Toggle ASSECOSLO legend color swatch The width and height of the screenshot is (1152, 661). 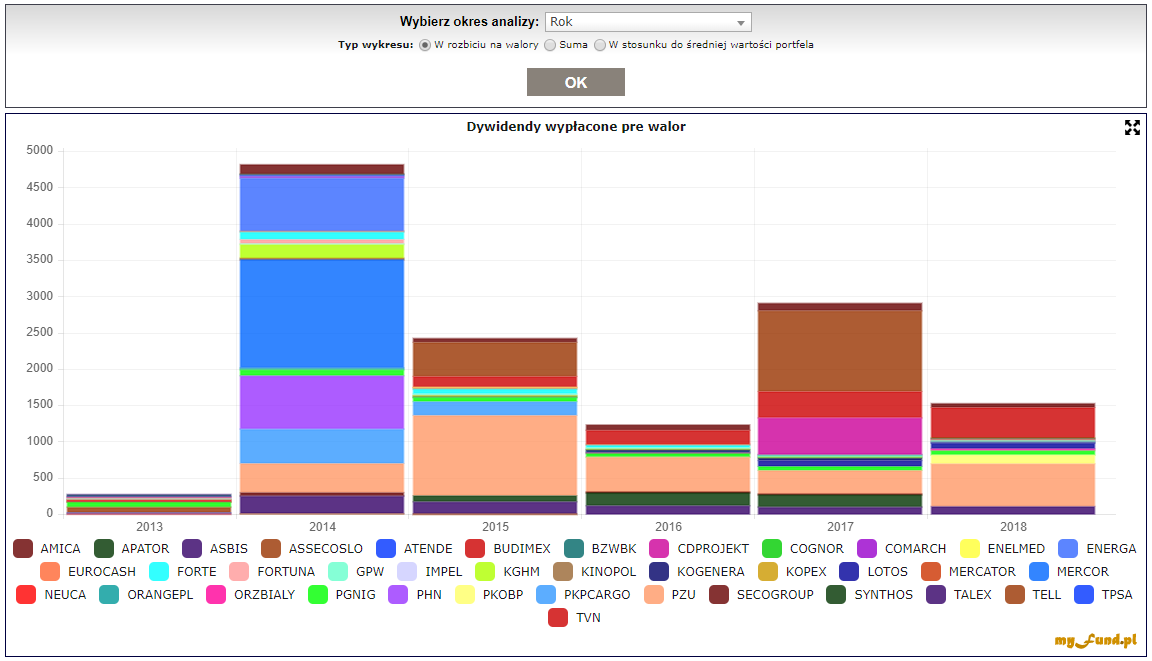[x=271, y=549]
